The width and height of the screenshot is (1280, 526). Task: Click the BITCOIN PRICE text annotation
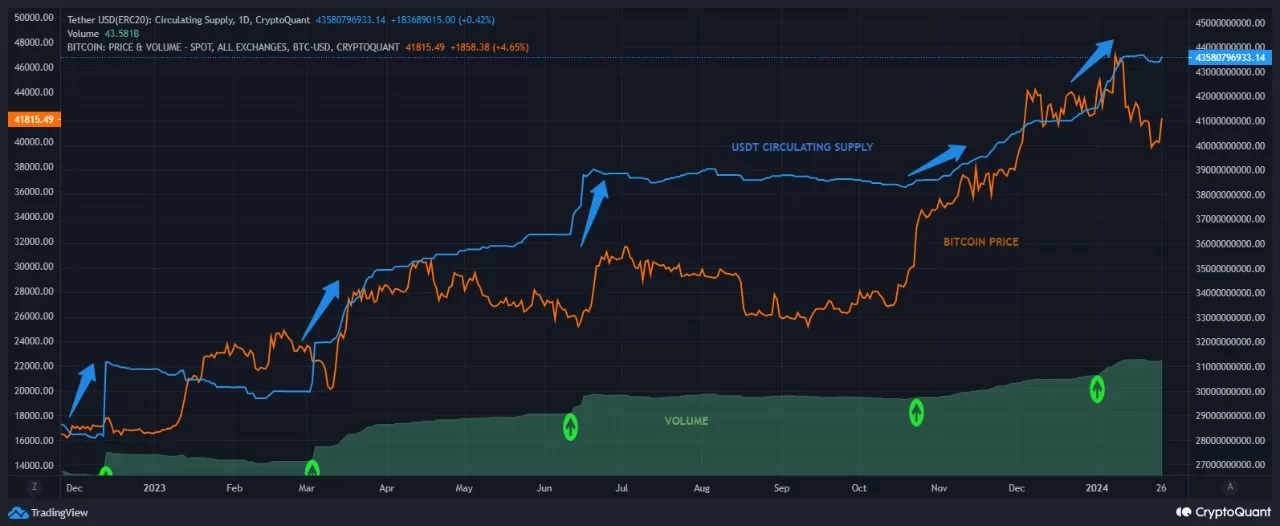click(981, 242)
